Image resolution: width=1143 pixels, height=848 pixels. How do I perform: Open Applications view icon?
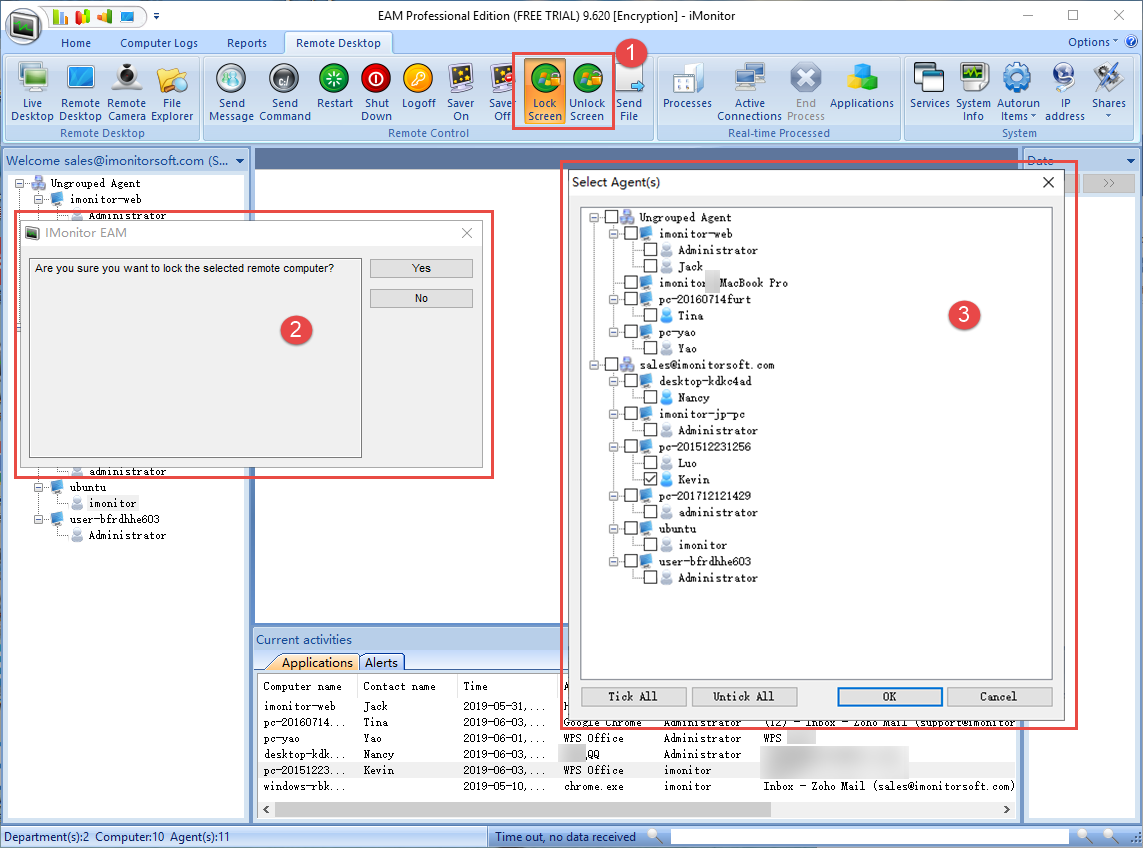click(862, 86)
